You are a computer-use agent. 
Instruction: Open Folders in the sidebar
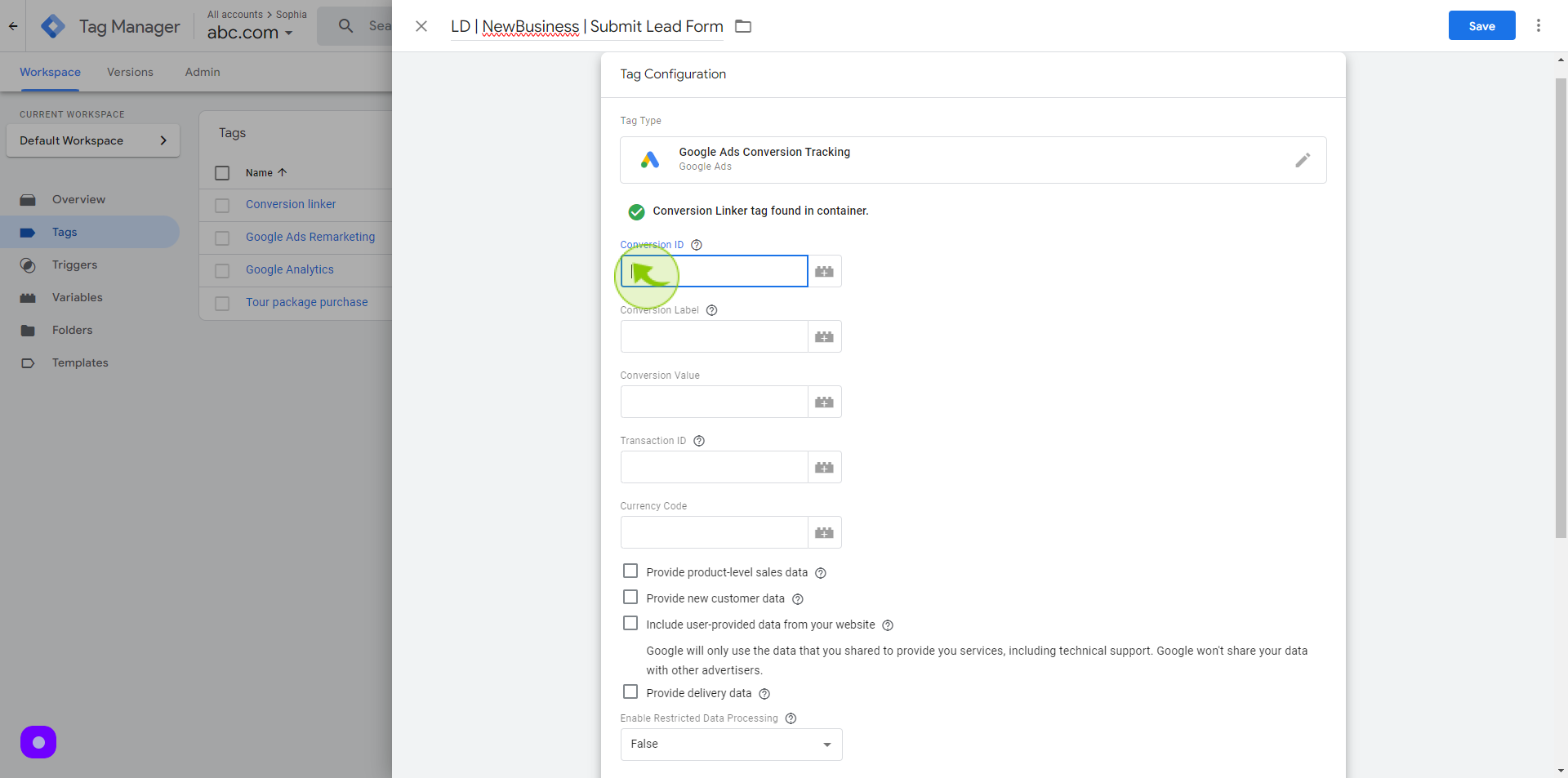(90, 330)
